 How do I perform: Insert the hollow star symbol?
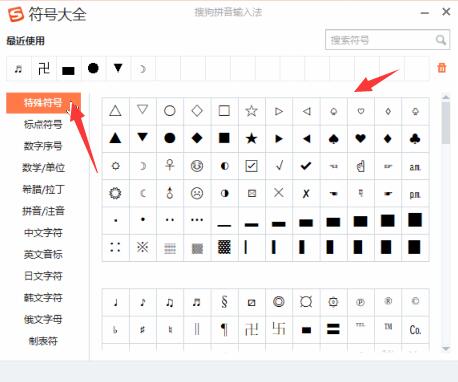point(251,111)
